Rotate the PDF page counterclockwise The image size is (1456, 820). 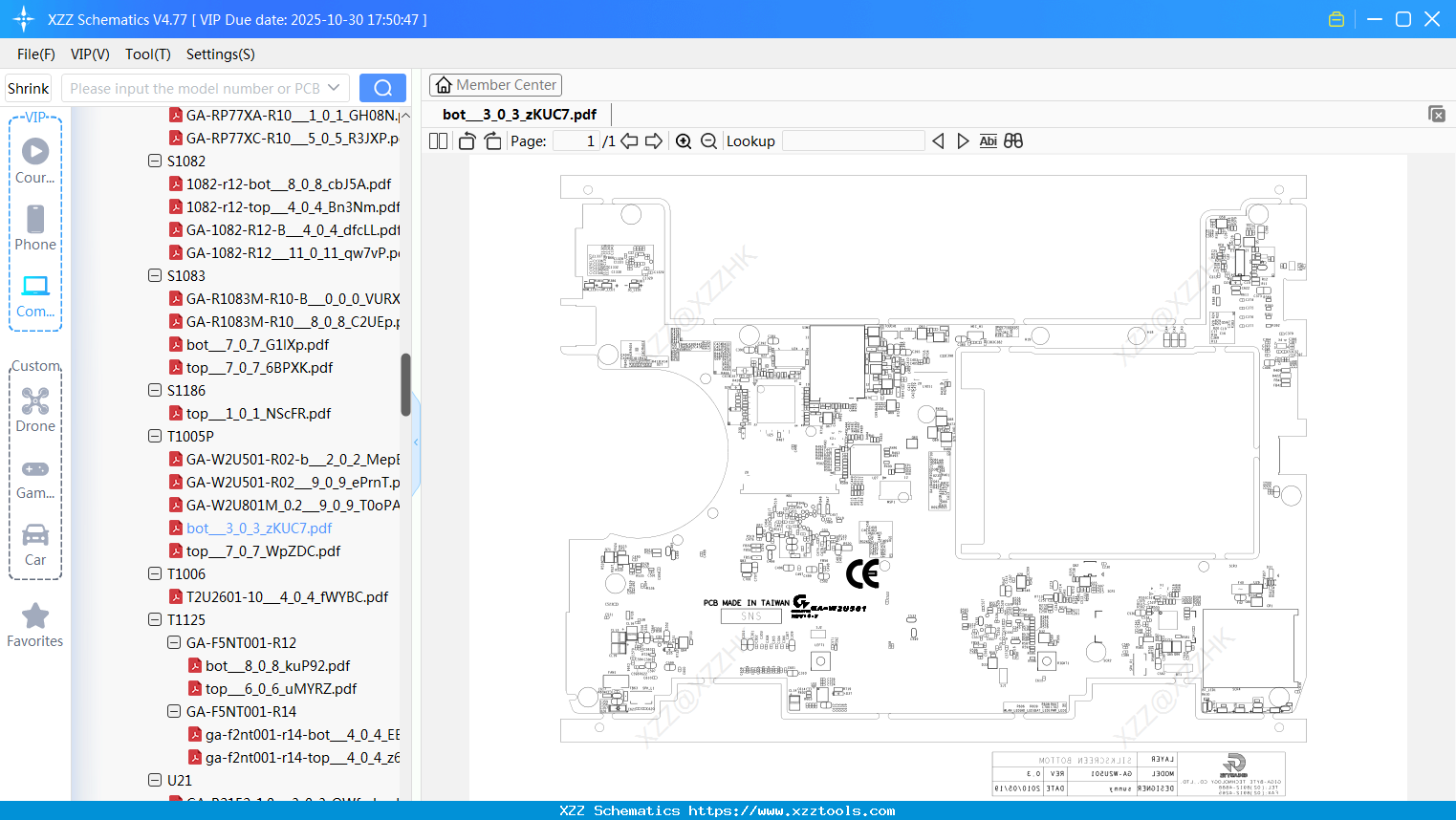point(467,141)
